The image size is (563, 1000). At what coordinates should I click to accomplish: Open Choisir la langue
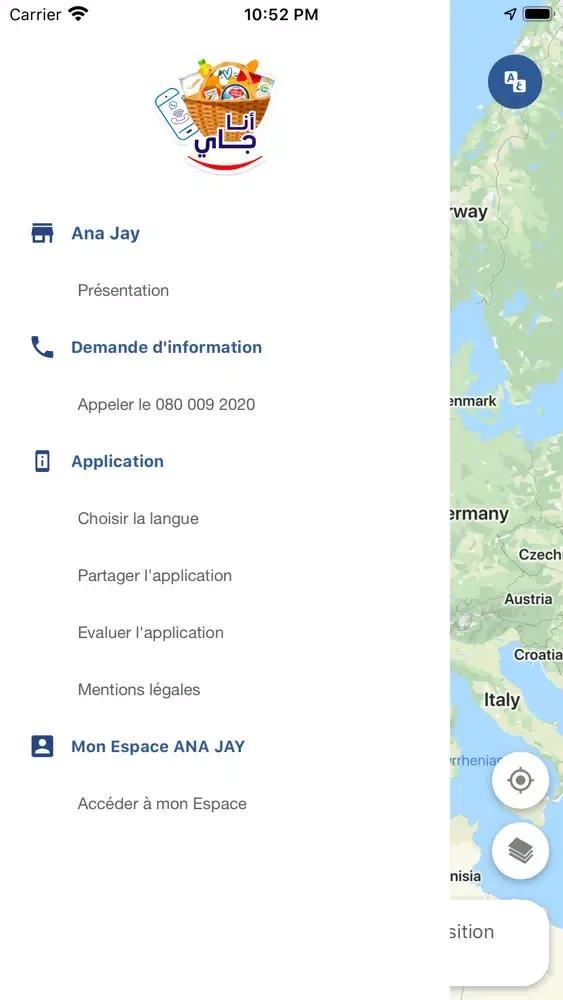pos(138,518)
